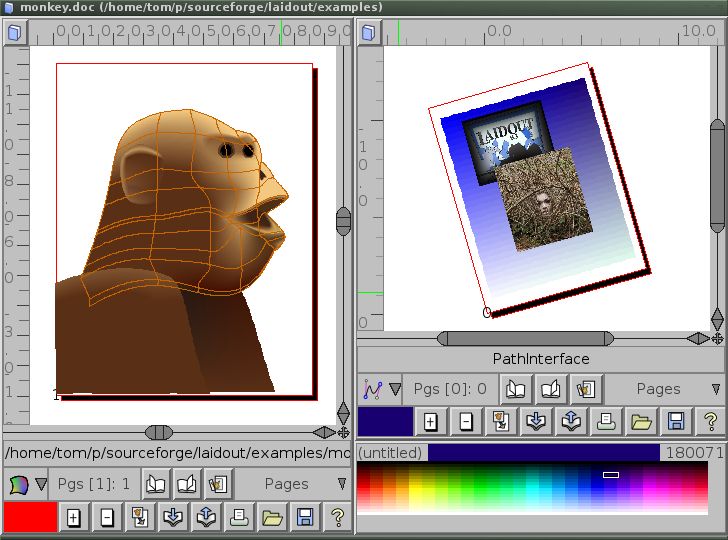Click the Pgs [1]: 1 page label
The height and width of the screenshot is (540, 728).
[x=92, y=484]
